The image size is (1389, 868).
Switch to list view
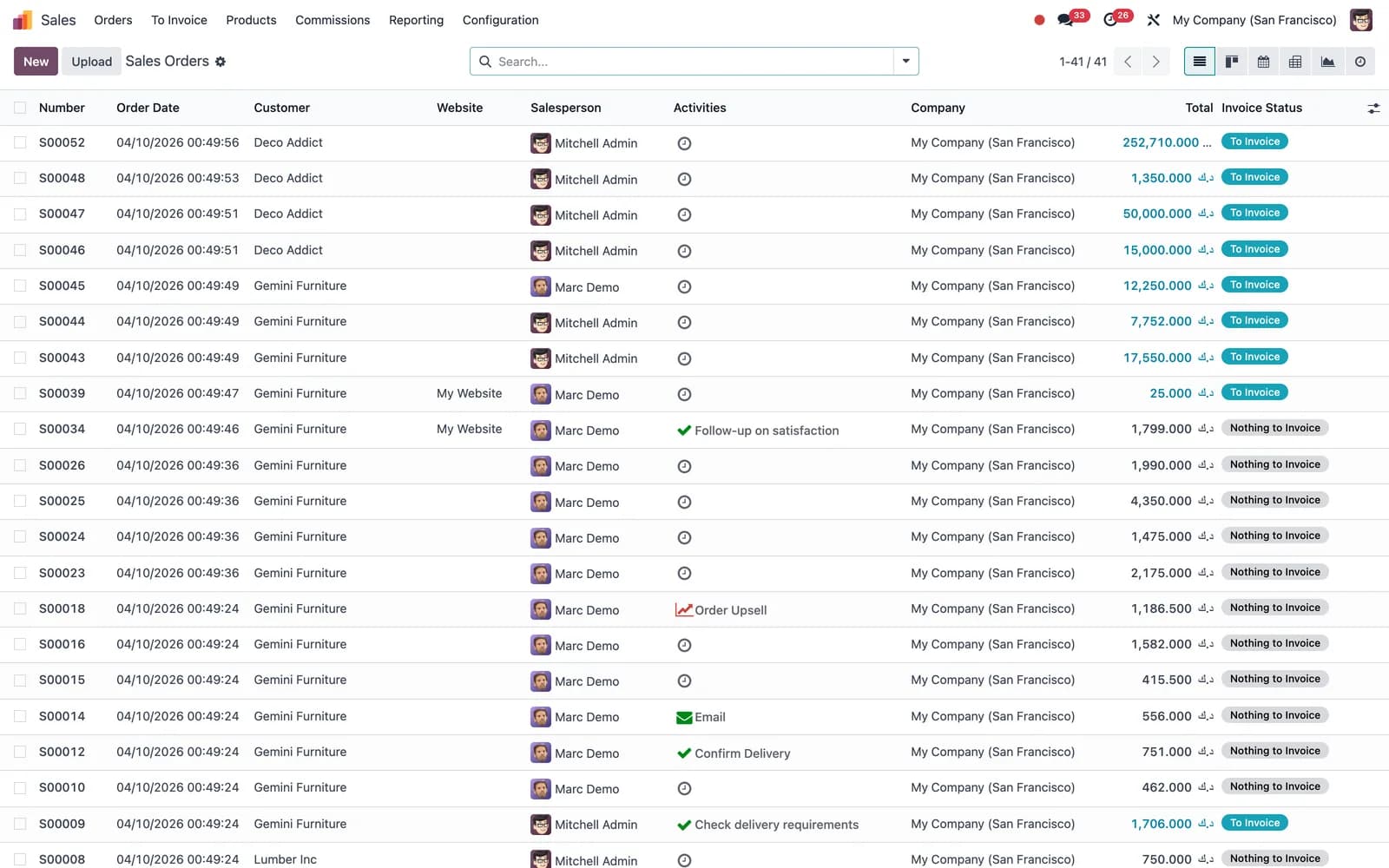click(1200, 62)
